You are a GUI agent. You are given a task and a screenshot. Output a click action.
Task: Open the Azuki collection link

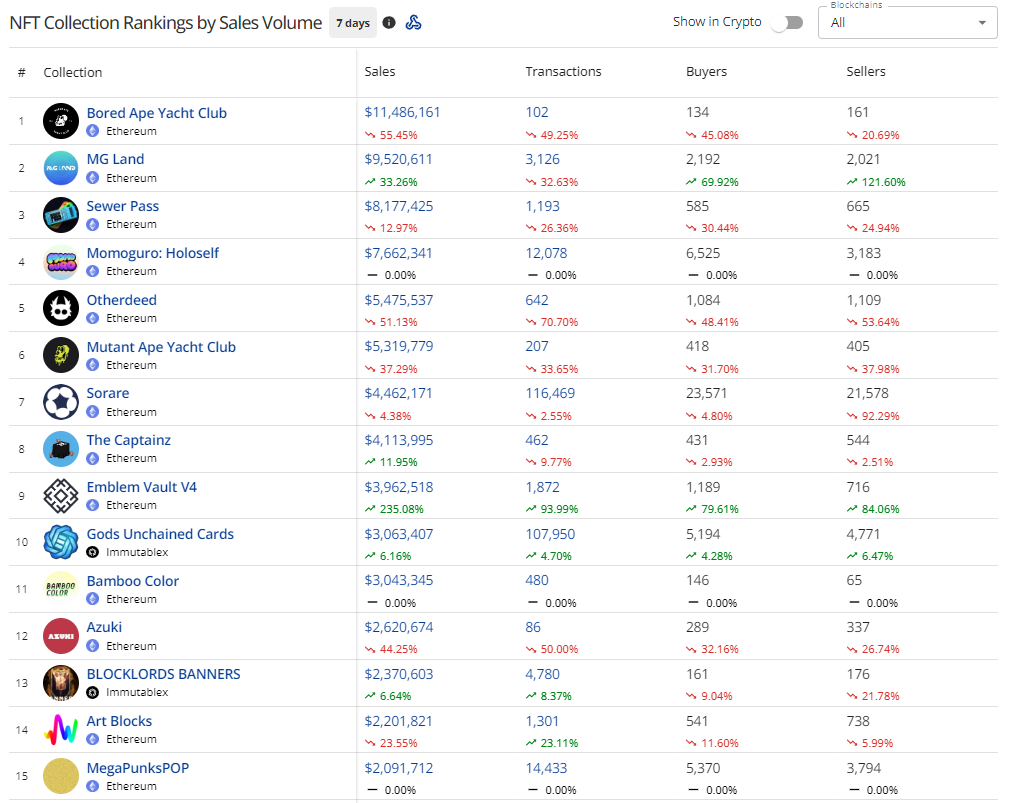tap(104, 627)
